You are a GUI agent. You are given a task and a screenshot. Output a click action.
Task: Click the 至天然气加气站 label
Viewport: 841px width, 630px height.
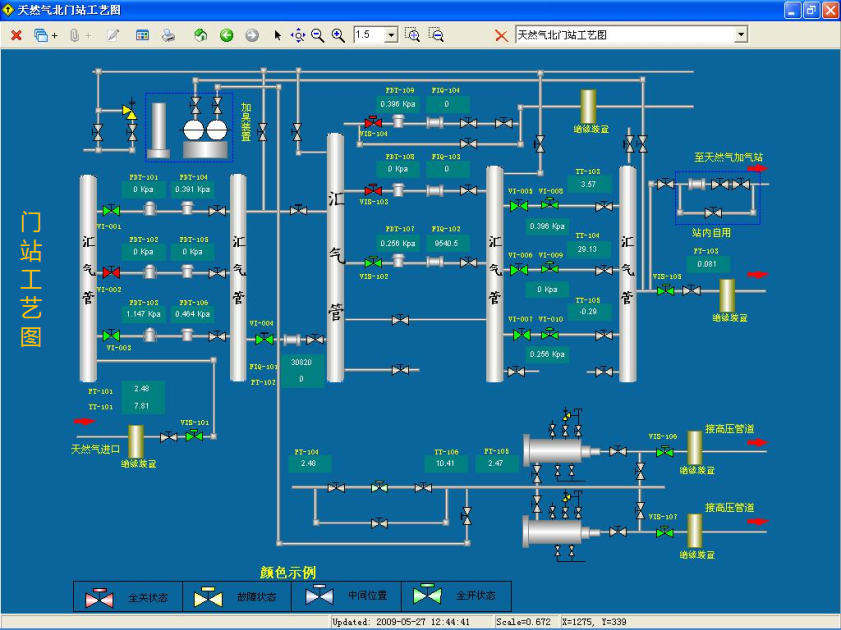[728, 157]
